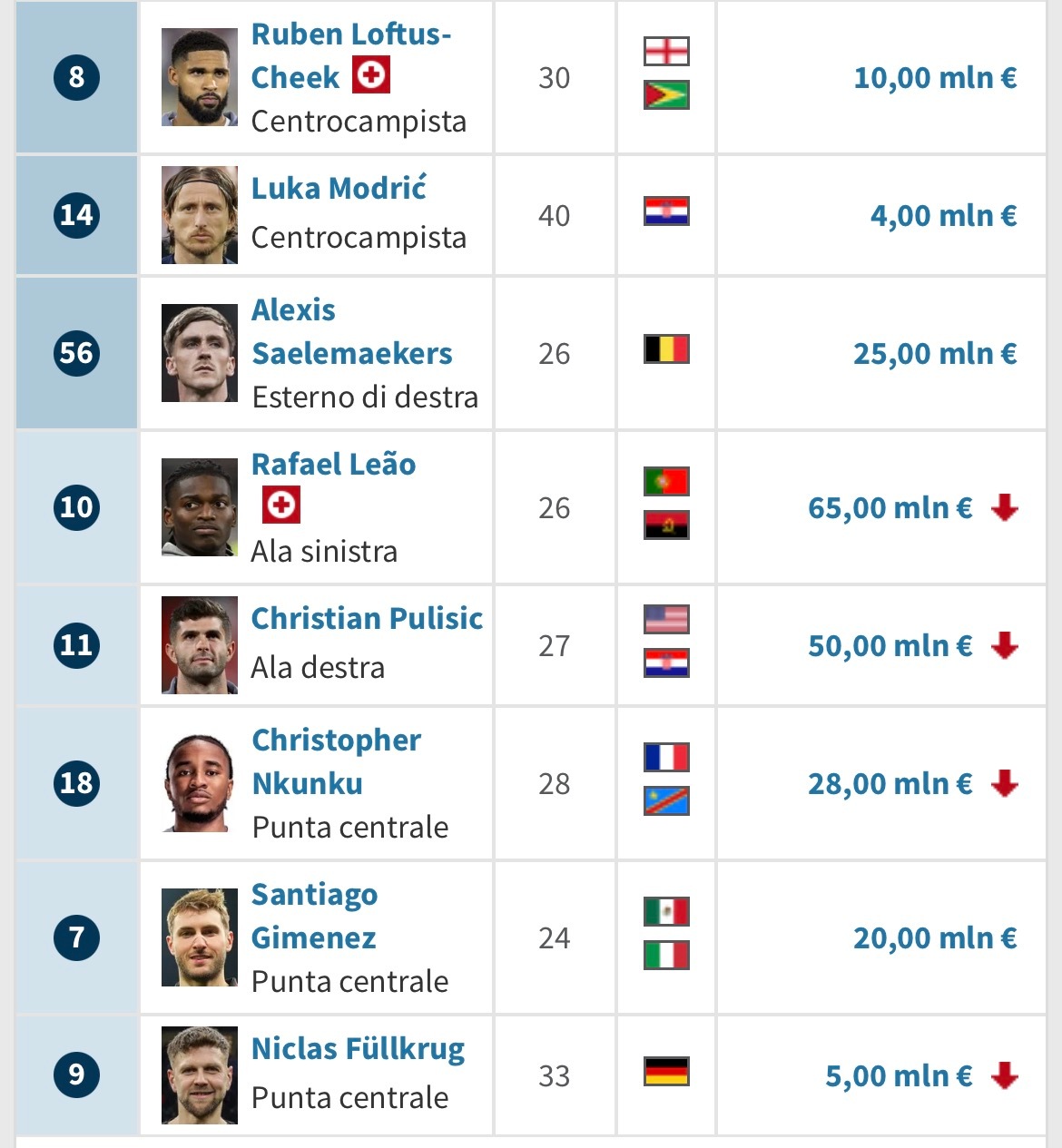Click England flag in Loftus-Cheek row
The height and width of the screenshot is (1148, 1062).
[x=666, y=52]
